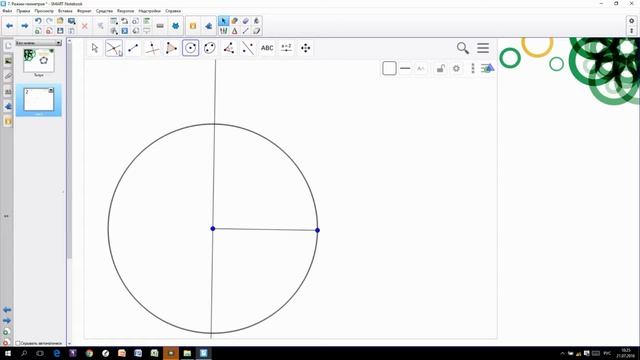Click the Save file icon
Viewport: 640px width, 360px height.
pyautogui.click(x=60, y=31)
